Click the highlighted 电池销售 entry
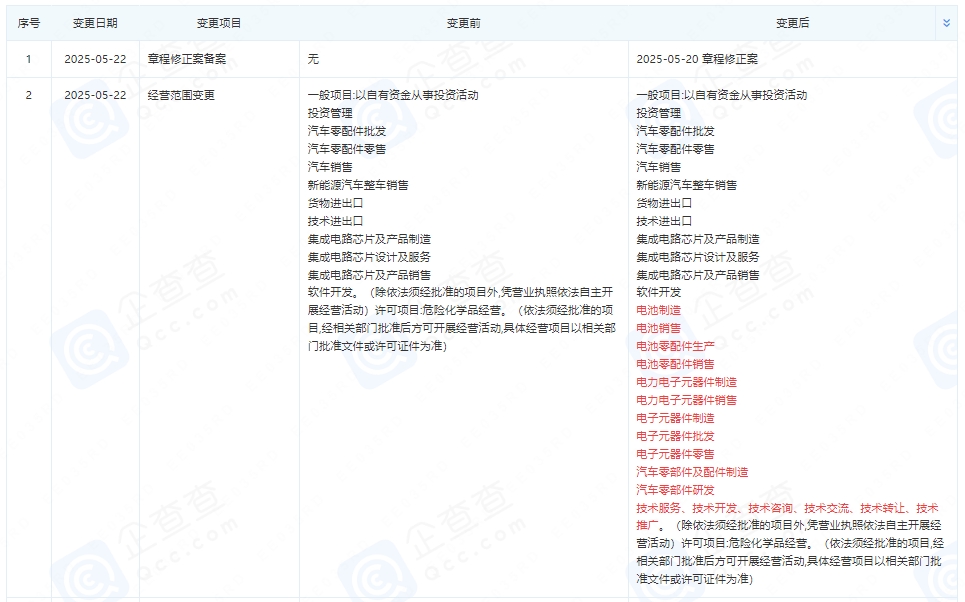Image resolution: width=965 pixels, height=602 pixels. 658,328
